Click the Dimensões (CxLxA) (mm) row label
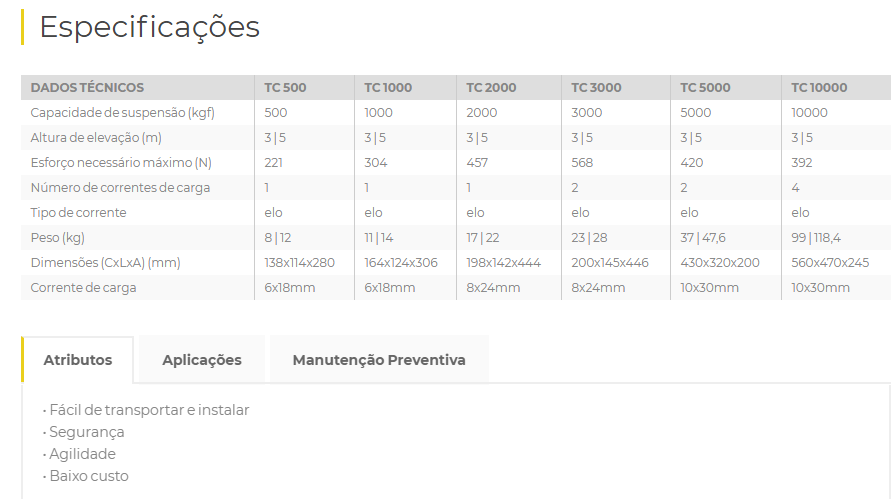895x499 pixels. pos(105,263)
